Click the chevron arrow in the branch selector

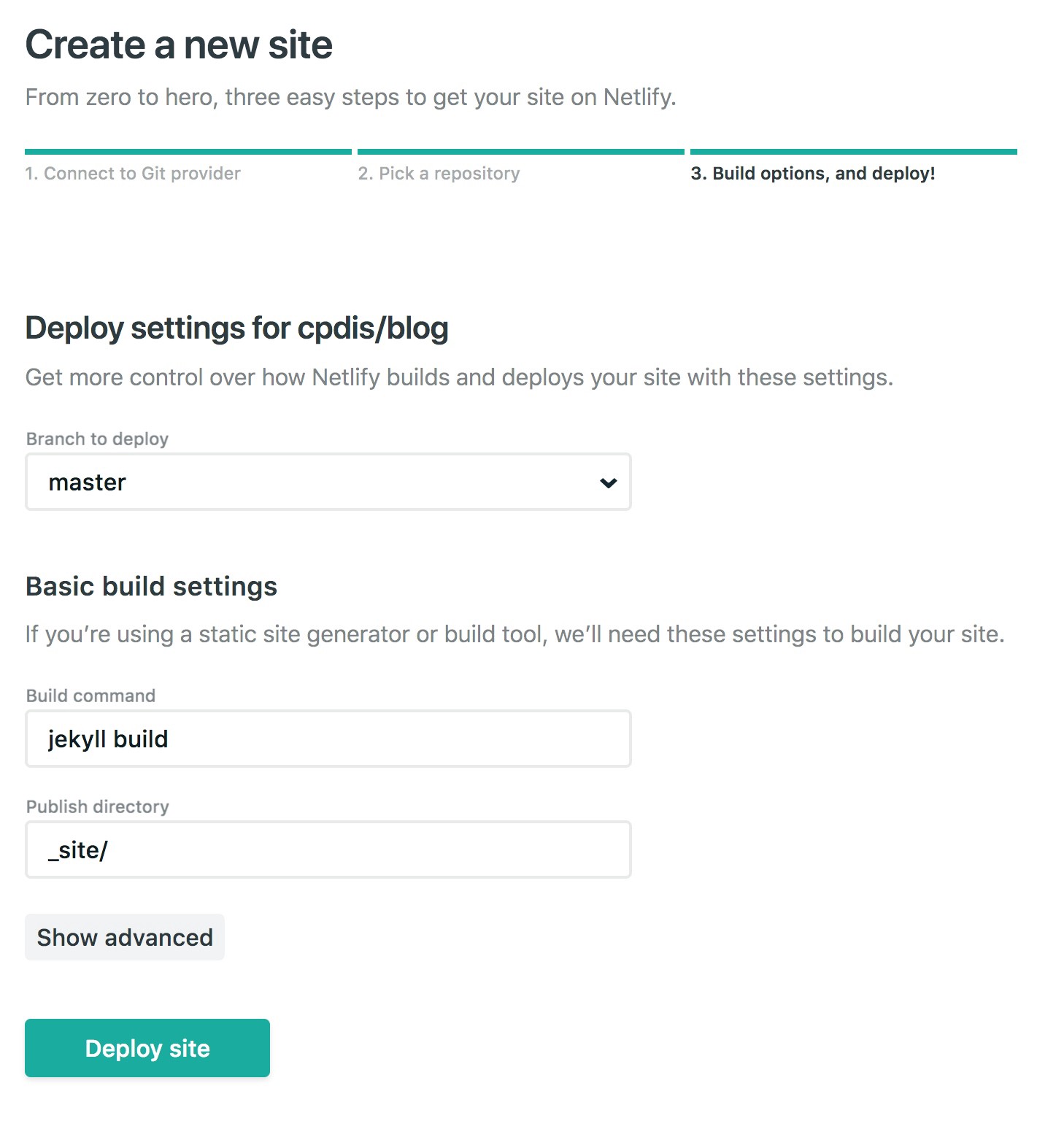tap(608, 482)
